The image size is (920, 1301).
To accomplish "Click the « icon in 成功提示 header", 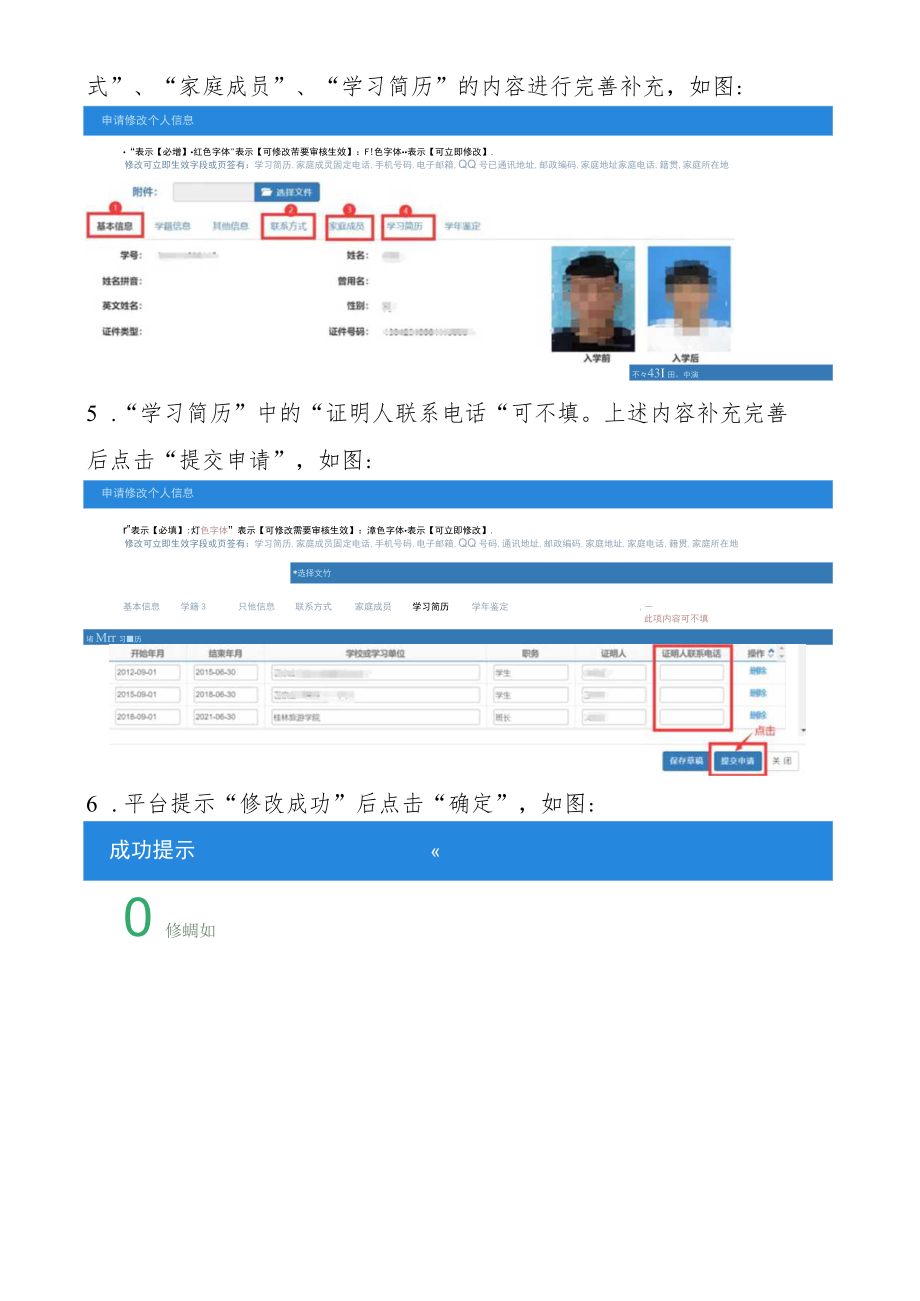I will tap(435, 851).
